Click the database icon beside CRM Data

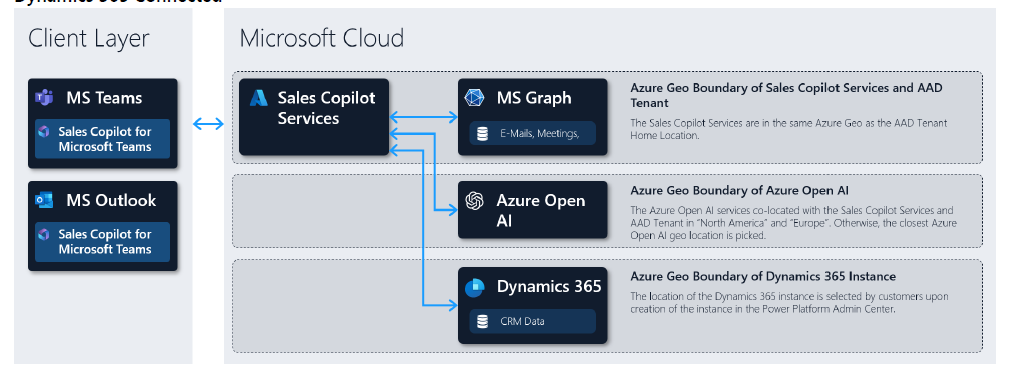coord(482,321)
